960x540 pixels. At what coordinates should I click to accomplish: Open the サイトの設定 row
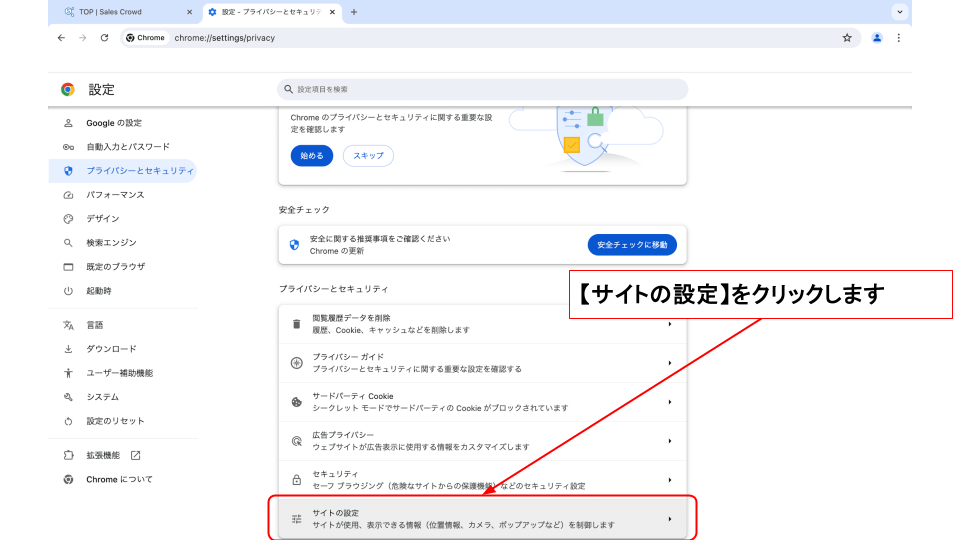point(481,519)
